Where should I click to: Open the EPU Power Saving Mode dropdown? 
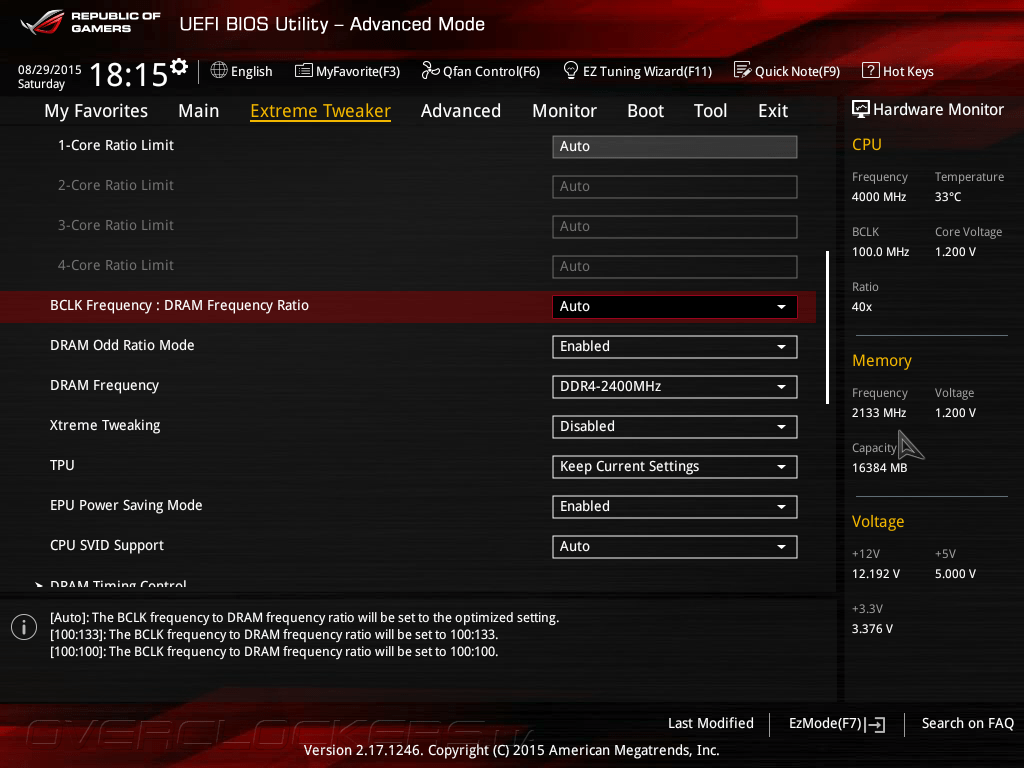675,507
